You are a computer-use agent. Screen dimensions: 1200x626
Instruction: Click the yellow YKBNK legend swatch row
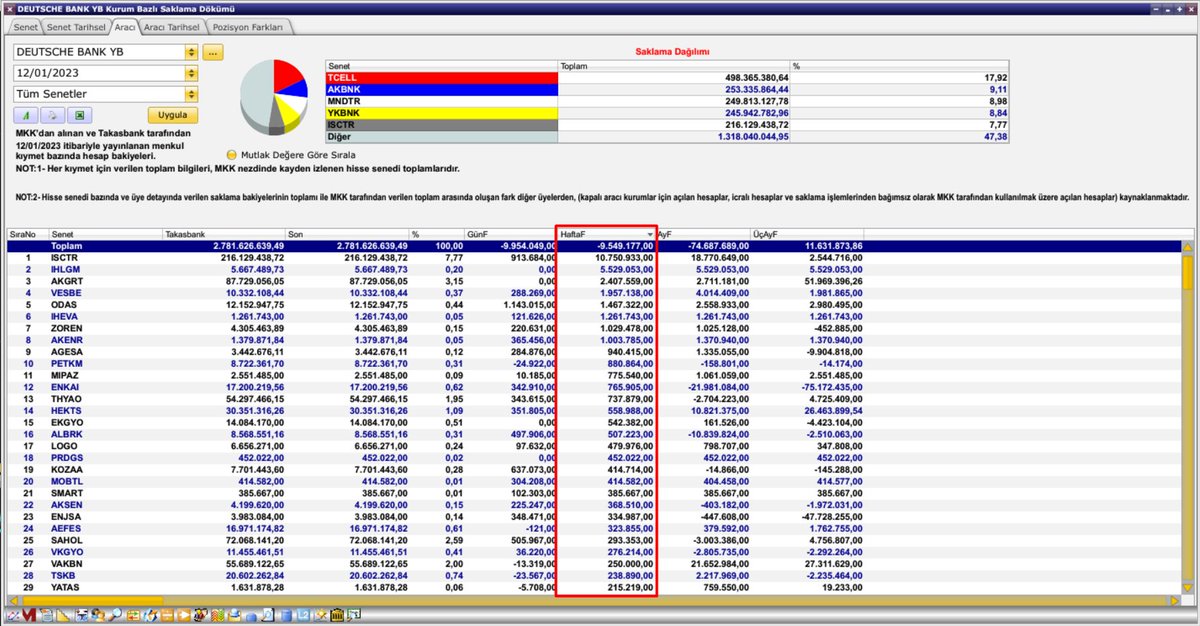pyautogui.click(x=442, y=113)
